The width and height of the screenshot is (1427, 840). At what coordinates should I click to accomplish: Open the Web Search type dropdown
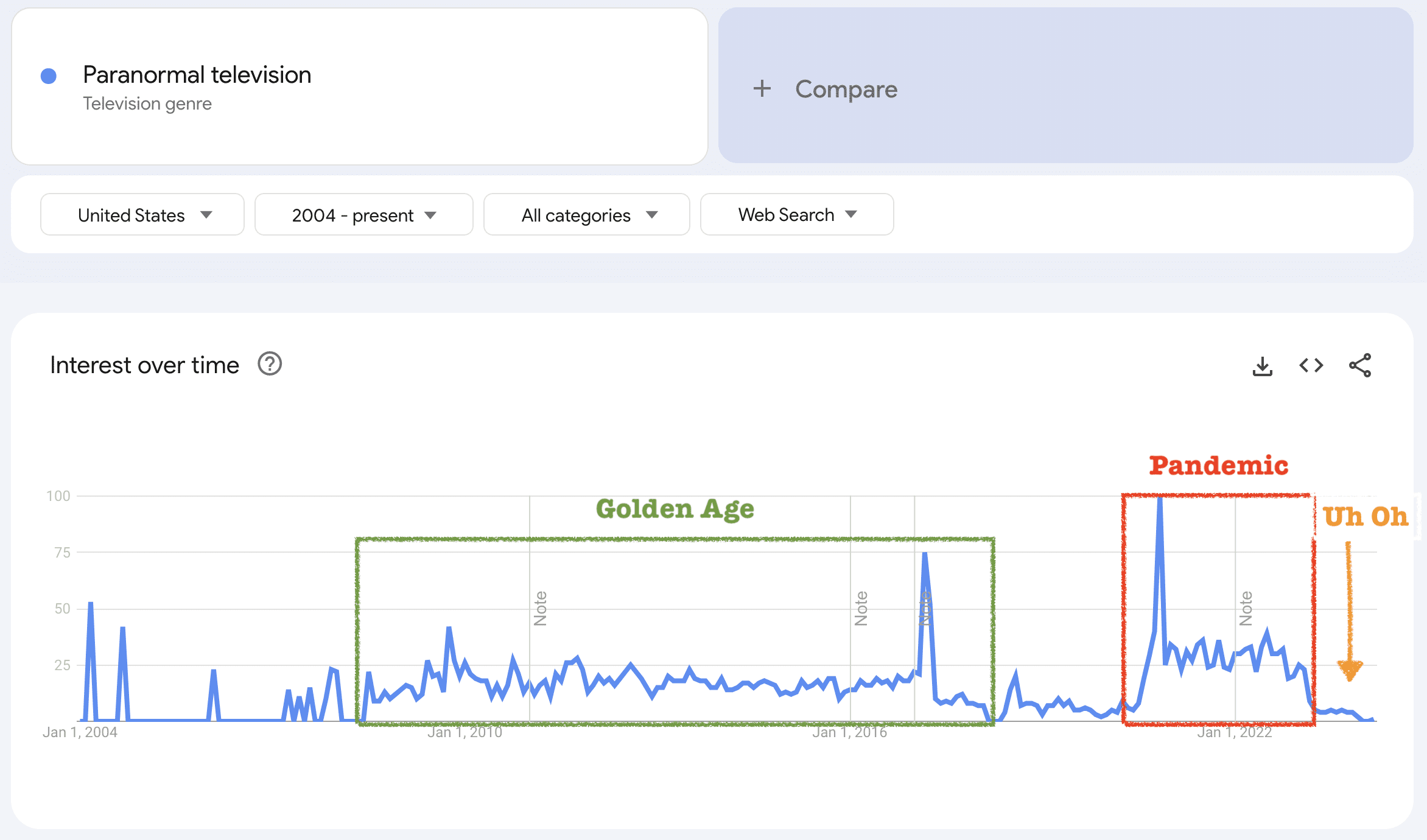[796, 215]
